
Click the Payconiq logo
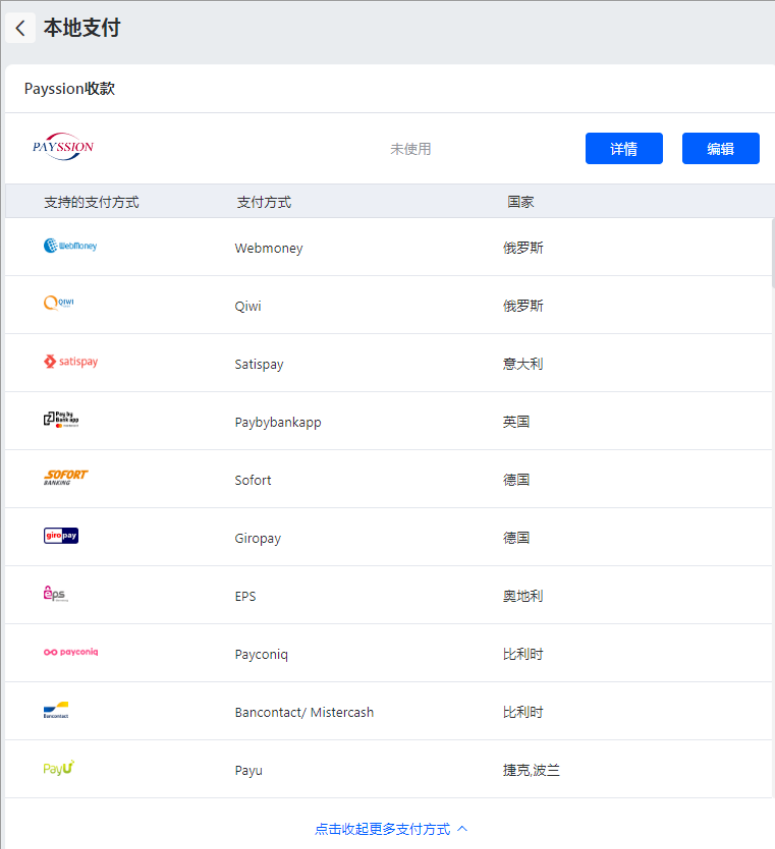pos(70,651)
